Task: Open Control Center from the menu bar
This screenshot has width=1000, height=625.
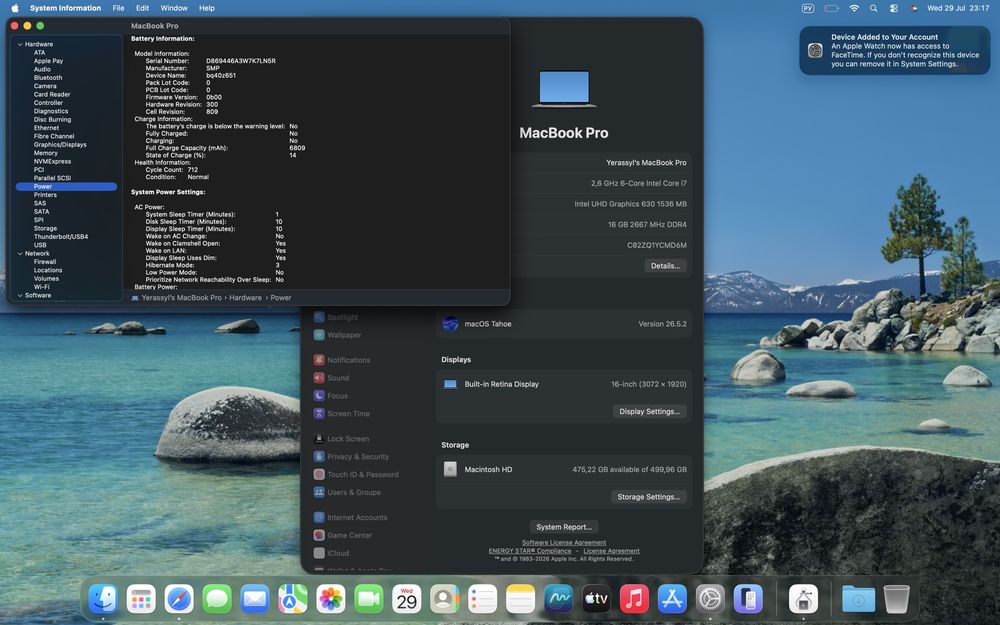Action: pyautogui.click(x=894, y=8)
